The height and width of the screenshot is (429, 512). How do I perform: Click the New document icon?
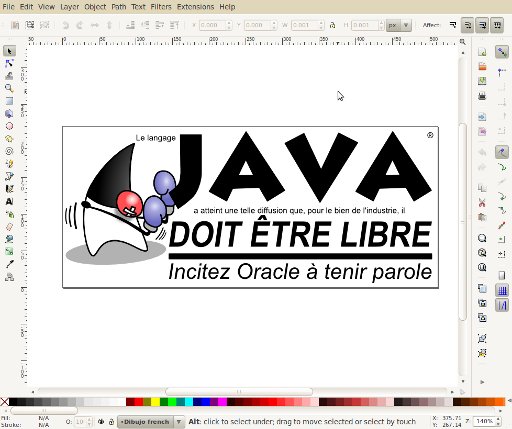pyautogui.click(x=482, y=52)
